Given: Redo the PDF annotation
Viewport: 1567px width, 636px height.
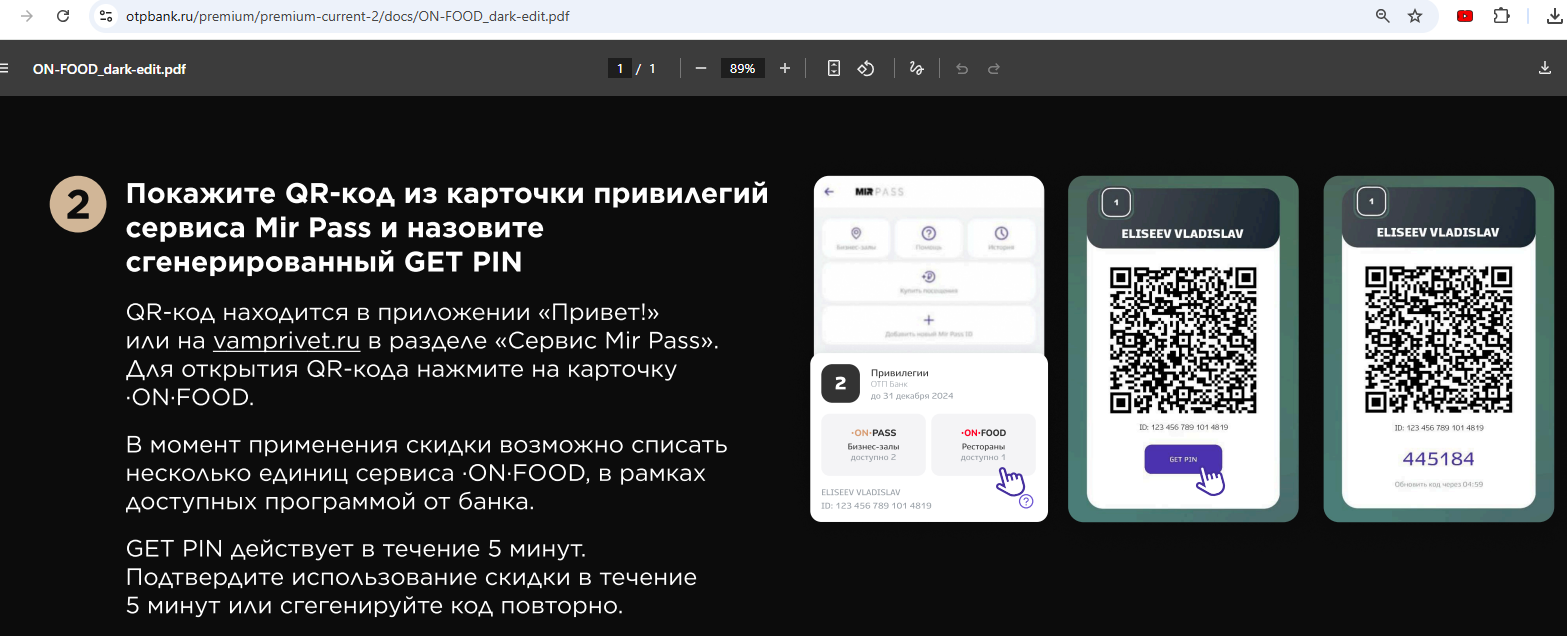Looking at the screenshot, I should click(994, 68).
